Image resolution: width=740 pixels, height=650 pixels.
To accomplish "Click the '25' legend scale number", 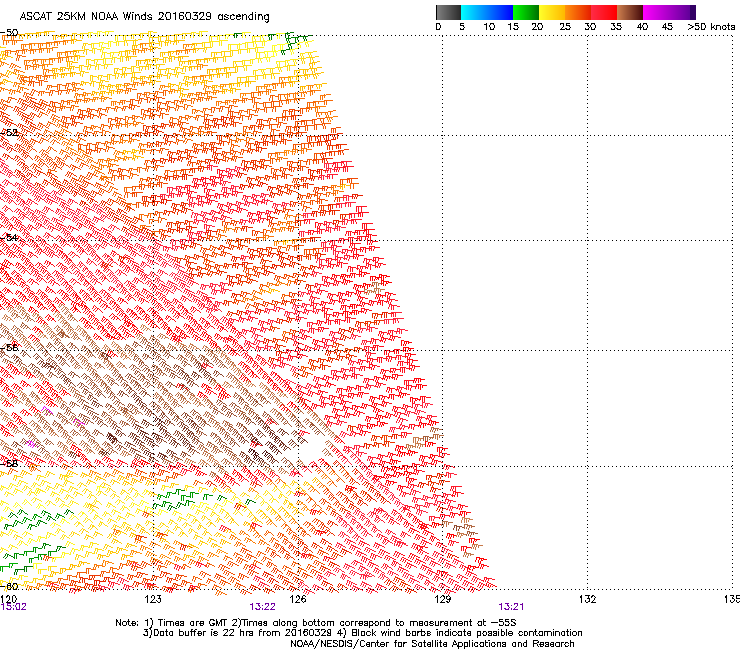I will coord(565,27).
